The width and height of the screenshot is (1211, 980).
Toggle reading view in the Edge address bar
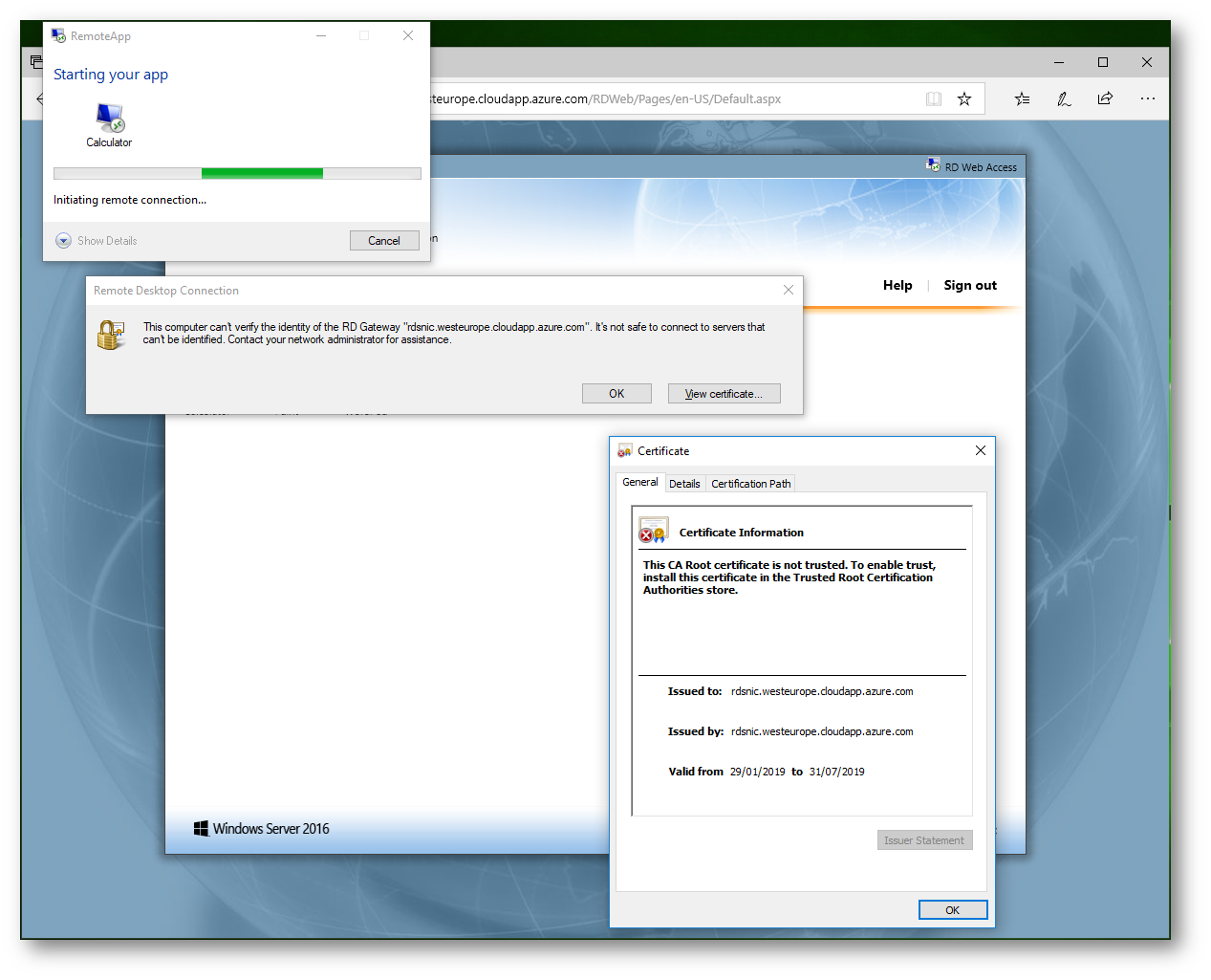tap(934, 98)
